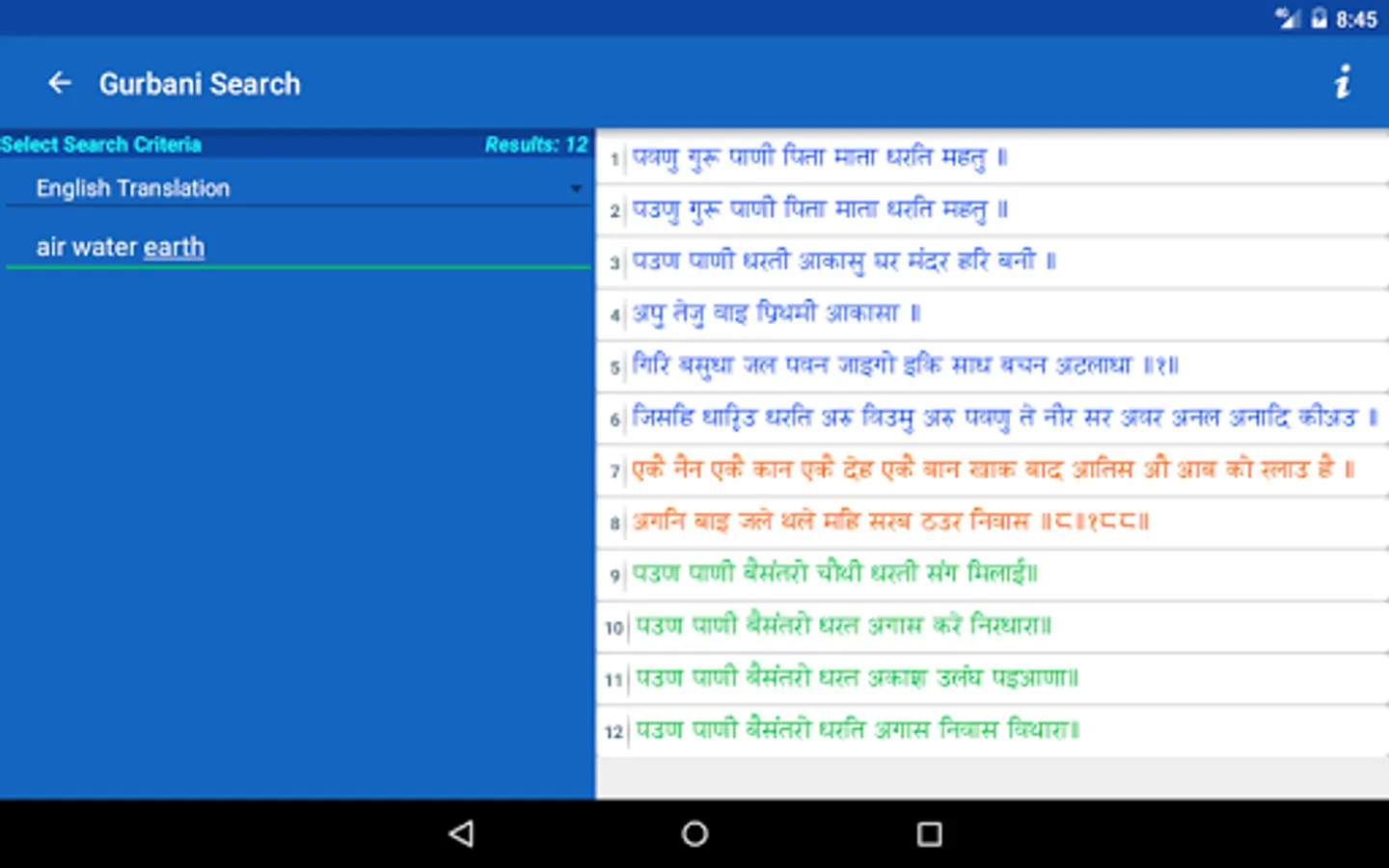Select search result row 3
Image resolution: width=1389 pixels, height=868 pixels.
993,261
